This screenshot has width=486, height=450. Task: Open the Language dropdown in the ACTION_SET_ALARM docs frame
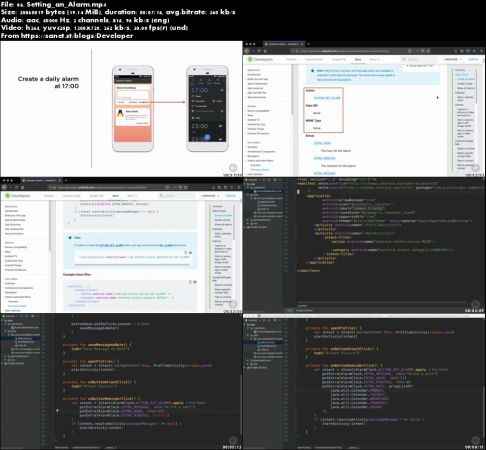point(453,59)
